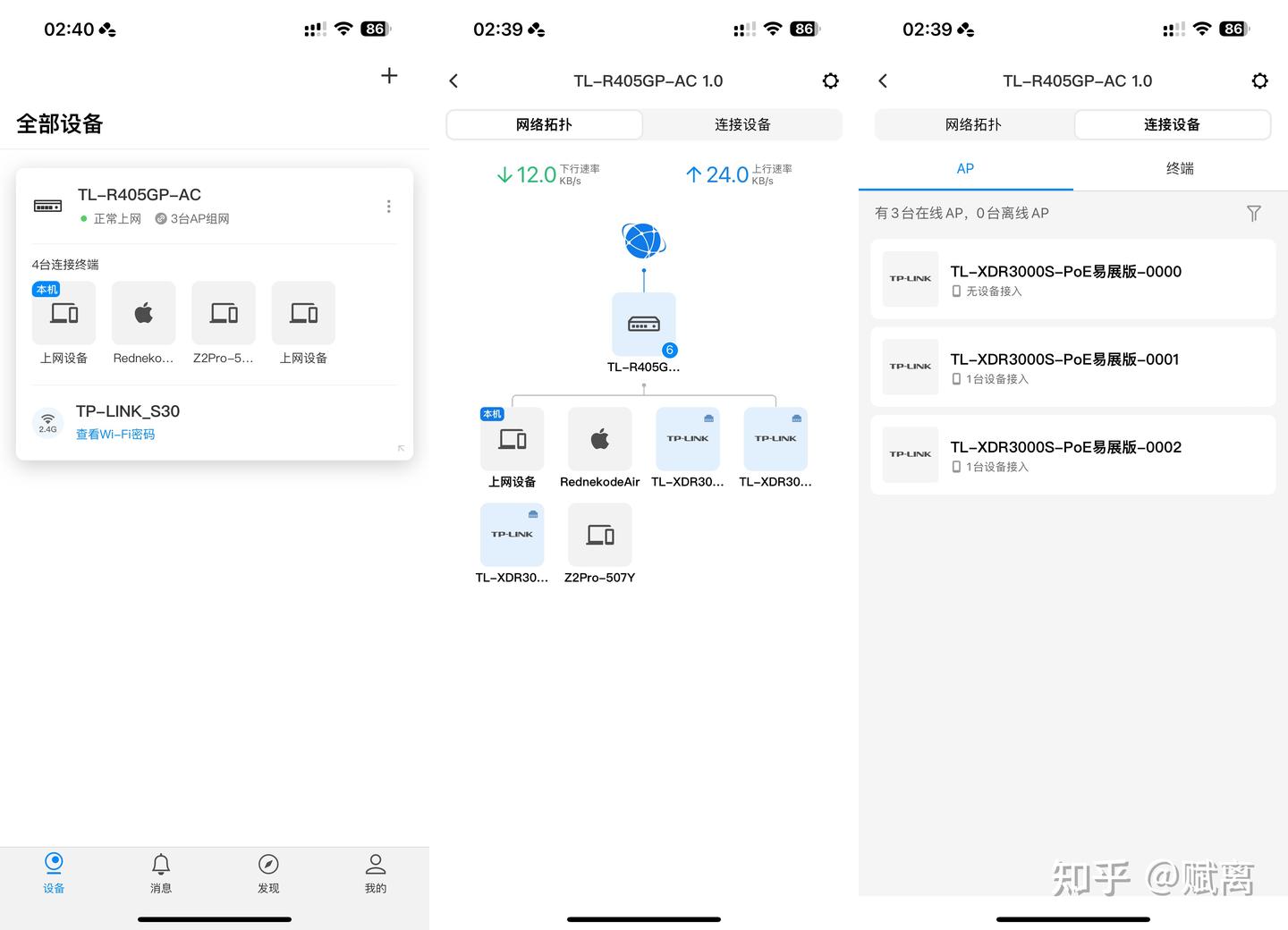
Task: Tap the TP-LINK_S30 network name
Action: click(x=128, y=411)
